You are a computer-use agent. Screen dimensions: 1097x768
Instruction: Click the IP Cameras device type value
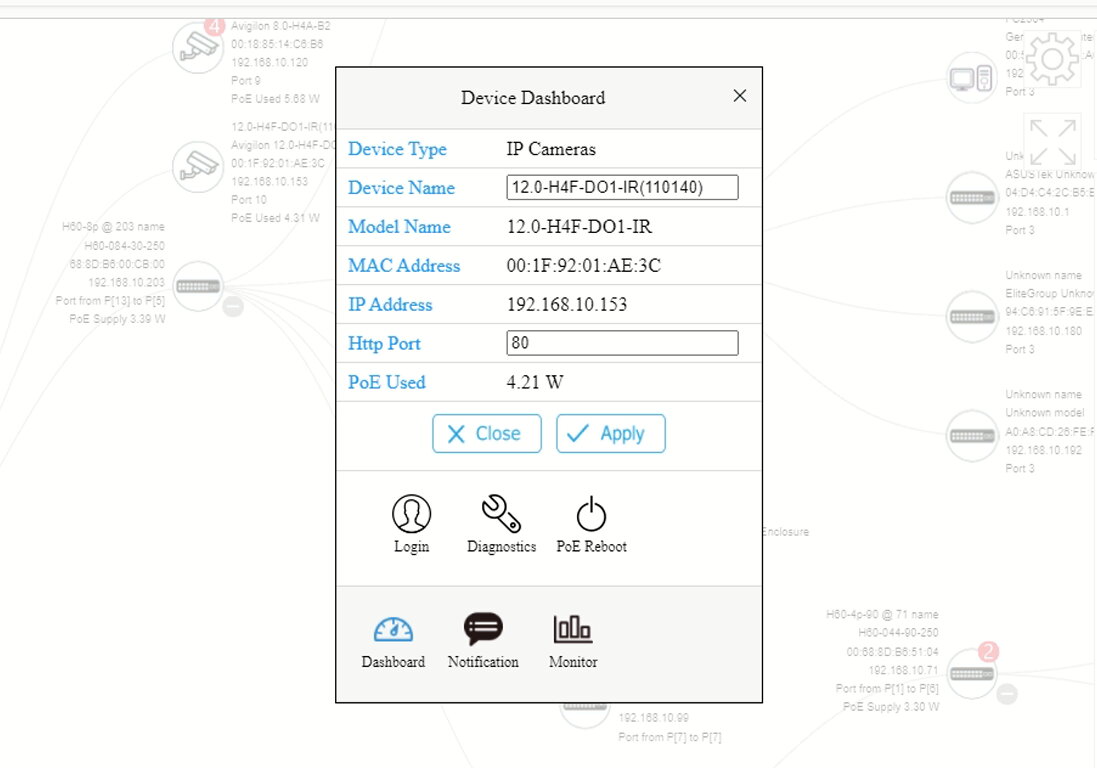pyautogui.click(x=551, y=149)
